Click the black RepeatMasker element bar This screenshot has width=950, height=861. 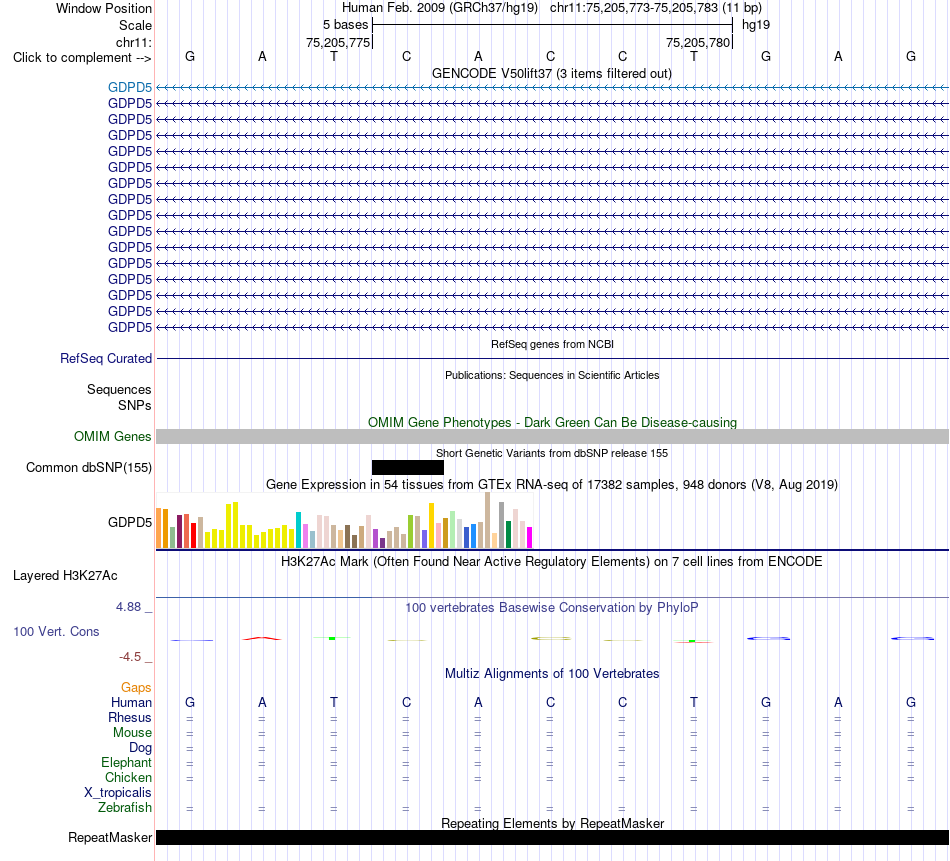552,837
